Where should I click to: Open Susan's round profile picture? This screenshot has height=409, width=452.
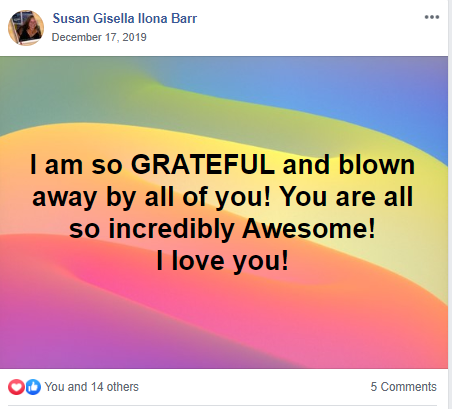coord(26,28)
